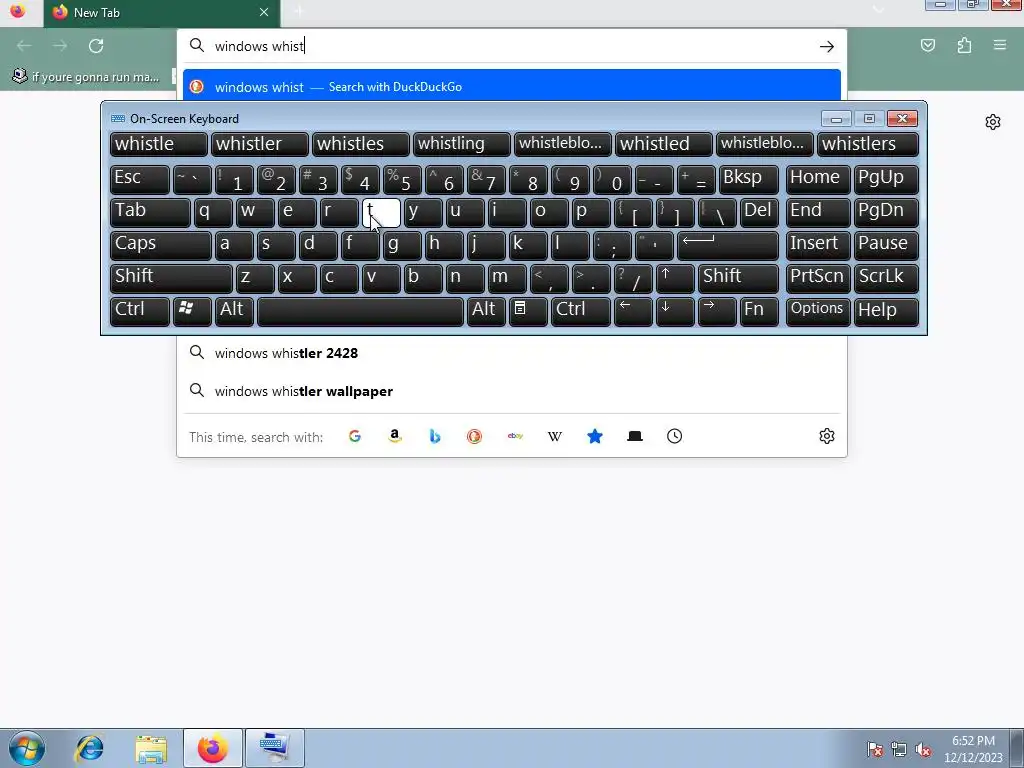Click the network tray icon
This screenshot has height=768, width=1024.
(899, 749)
